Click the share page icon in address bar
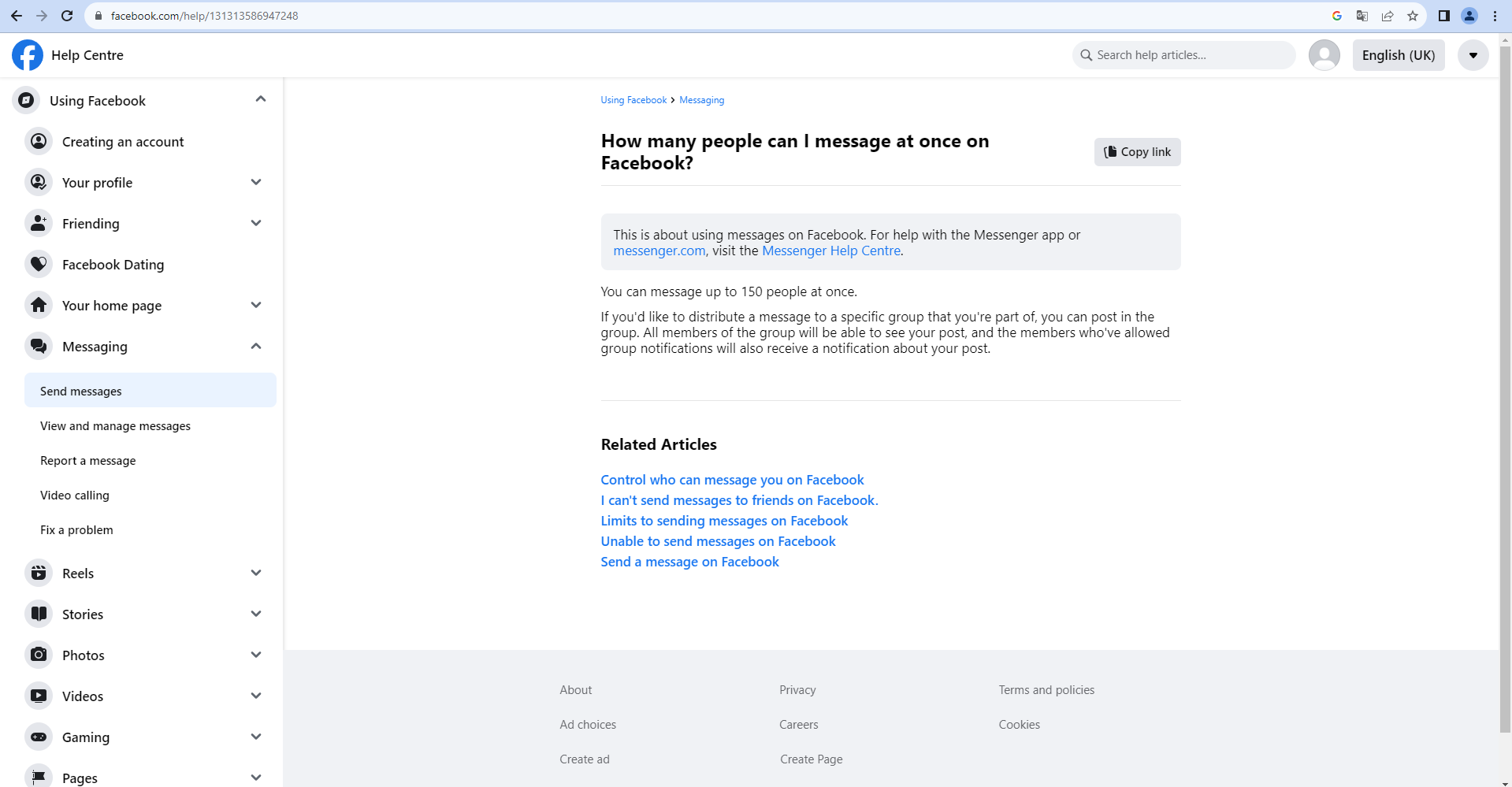 [1388, 16]
